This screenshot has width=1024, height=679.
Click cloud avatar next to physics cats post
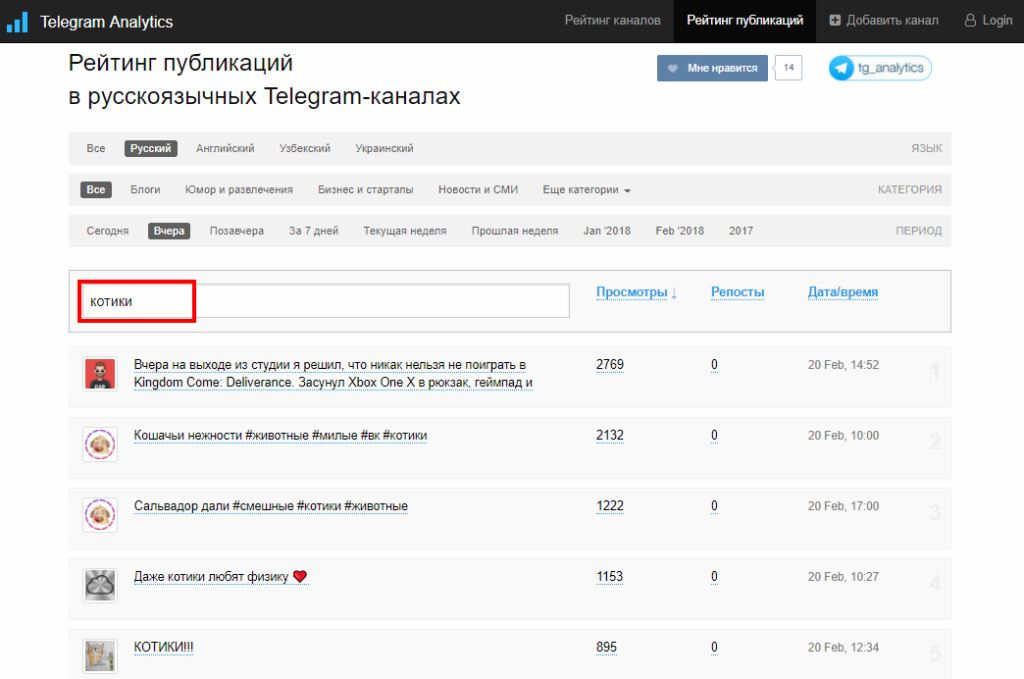pyautogui.click(x=100, y=585)
